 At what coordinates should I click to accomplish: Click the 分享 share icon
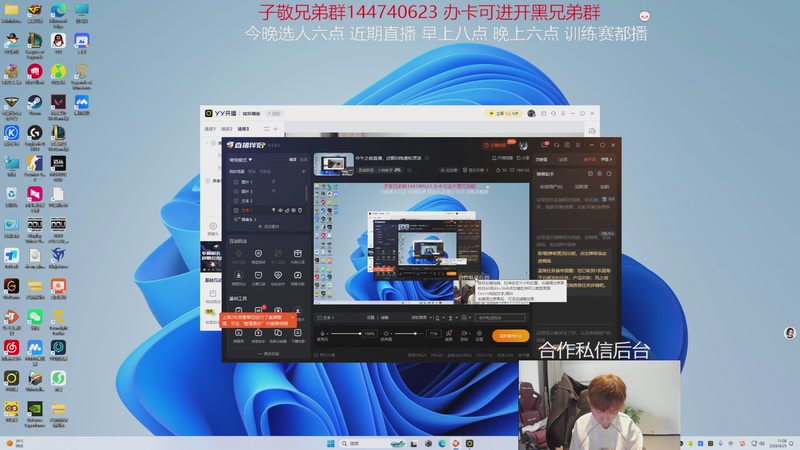tap(518, 158)
